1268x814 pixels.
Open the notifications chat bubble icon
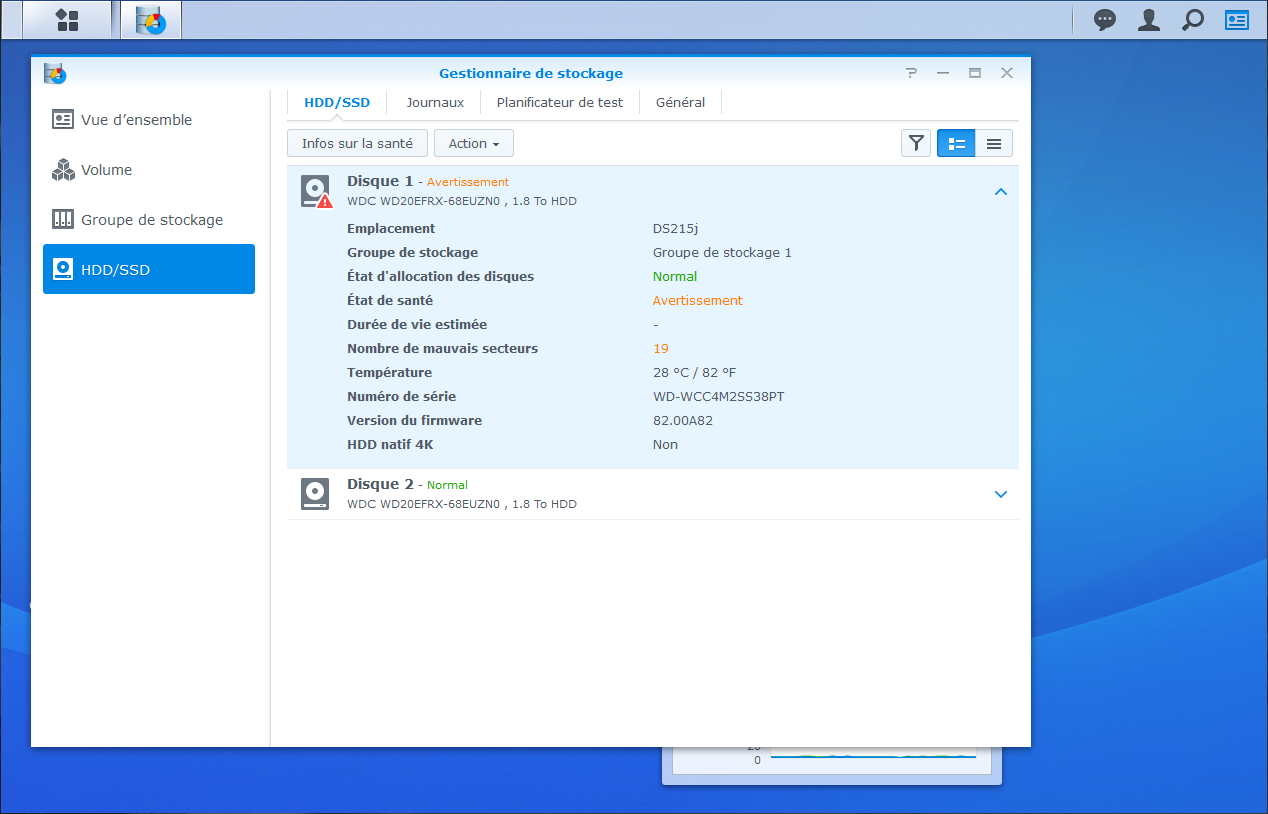click(1104, 20)
